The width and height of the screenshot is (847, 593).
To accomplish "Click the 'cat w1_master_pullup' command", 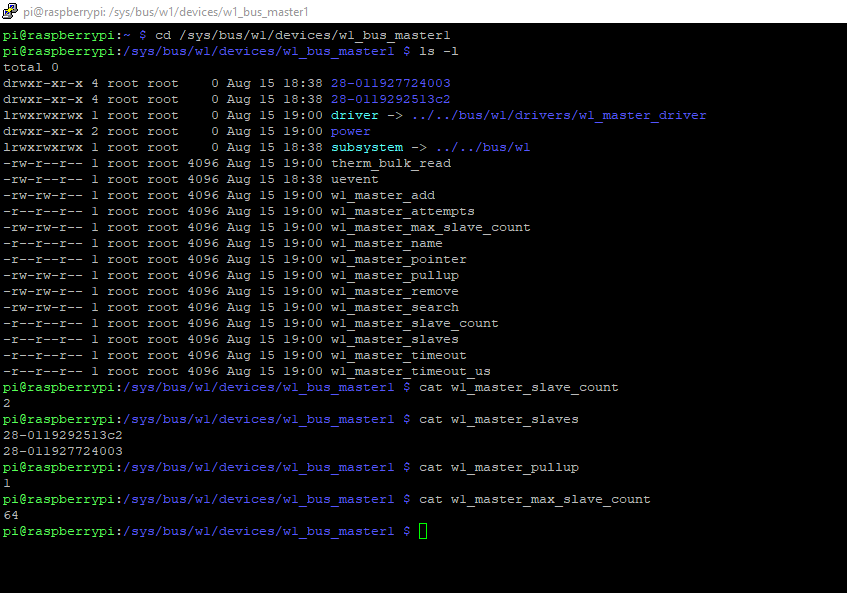I will point(499,468).
